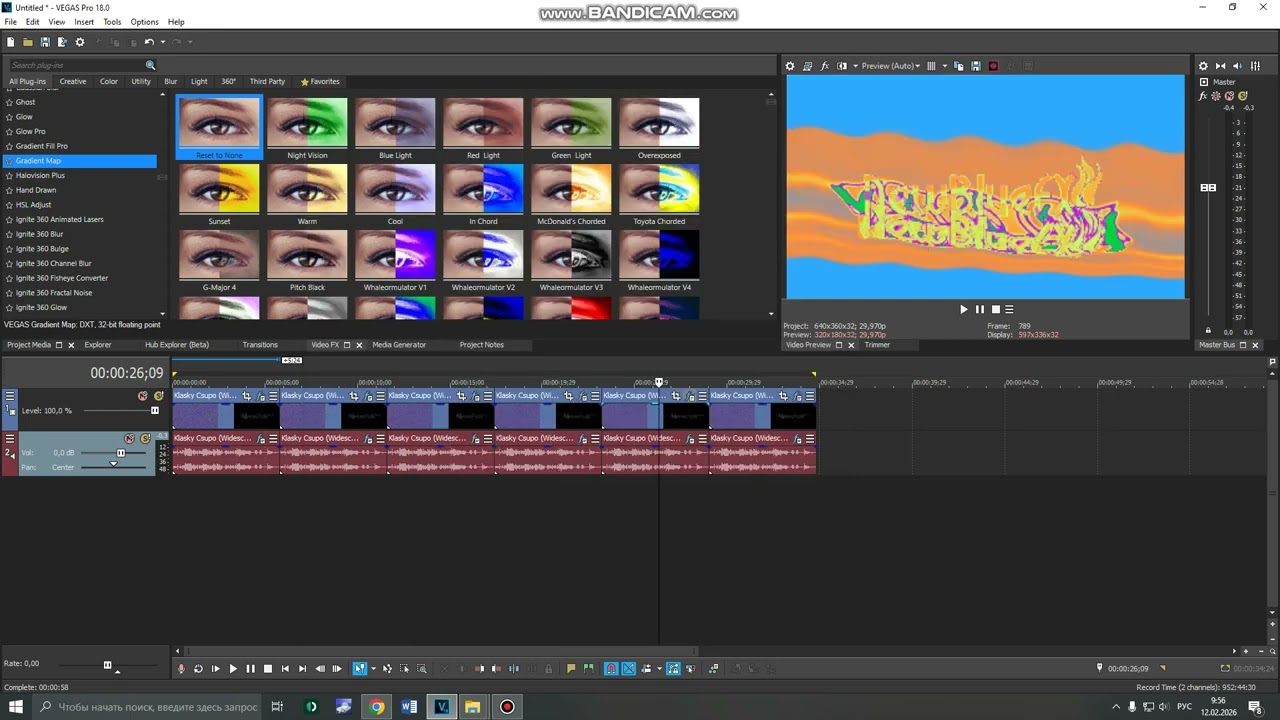The width and height of the screenshot is (1280, 720).
Task: Copy preview snapshot to clipboard
Action: (x=959, y=66)
